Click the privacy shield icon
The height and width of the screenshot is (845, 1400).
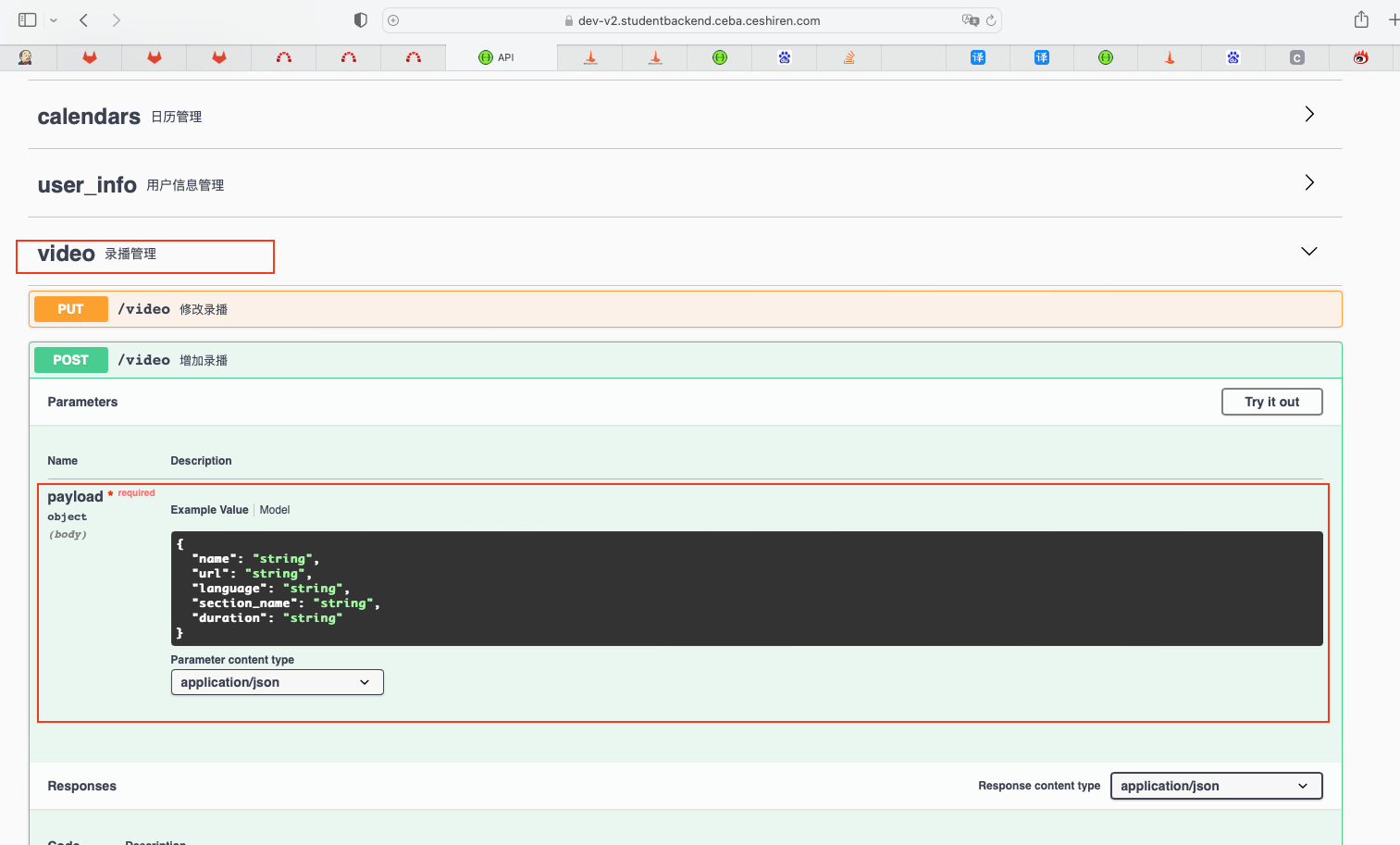tap(361, 20)
